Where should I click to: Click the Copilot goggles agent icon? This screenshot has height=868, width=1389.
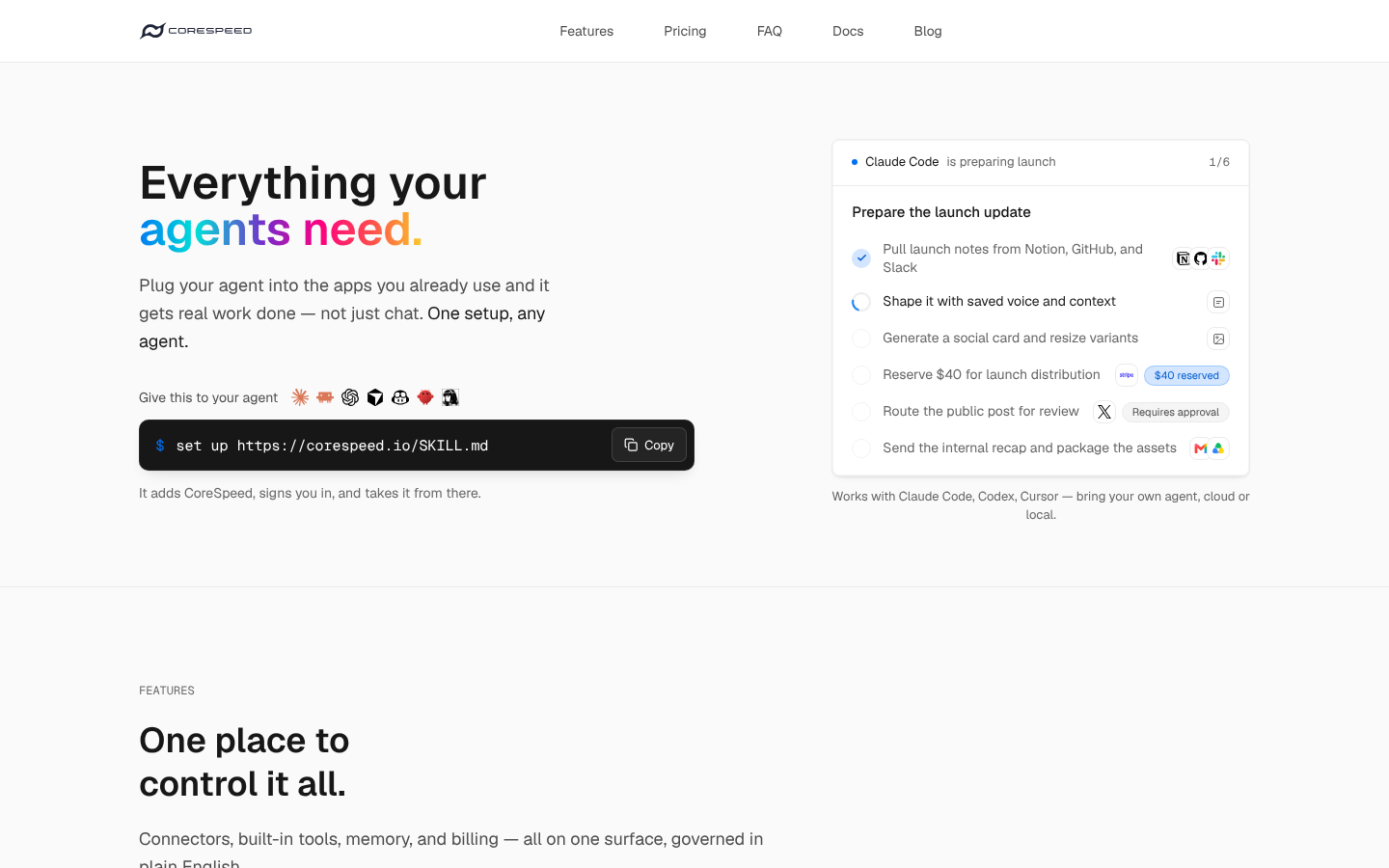click(400, 397)
